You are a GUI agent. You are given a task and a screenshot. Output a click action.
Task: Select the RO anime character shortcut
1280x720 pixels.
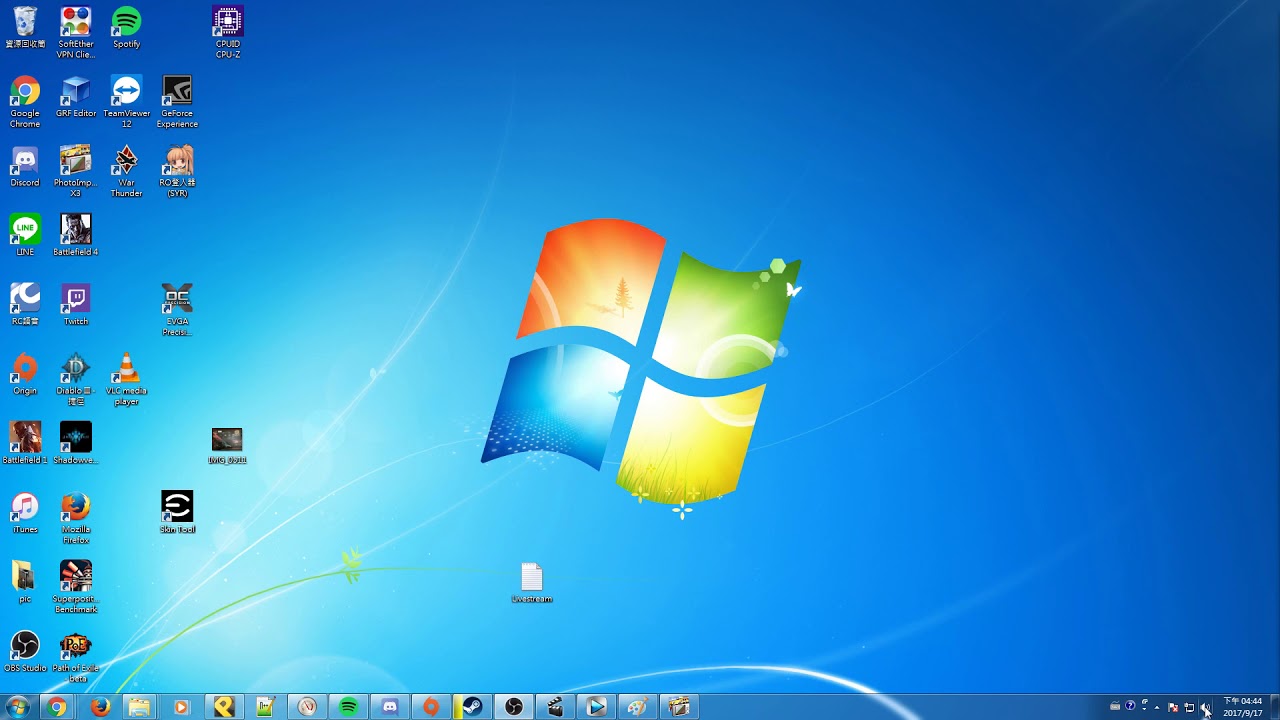(177, 171)
